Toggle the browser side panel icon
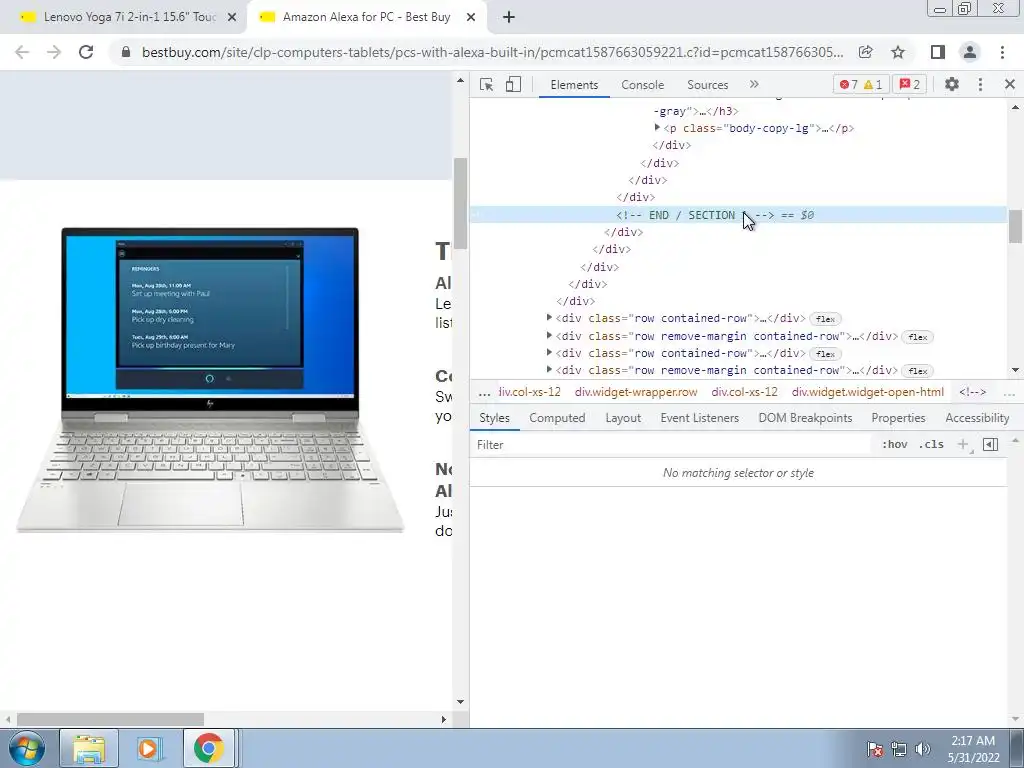 coord(938,52)
